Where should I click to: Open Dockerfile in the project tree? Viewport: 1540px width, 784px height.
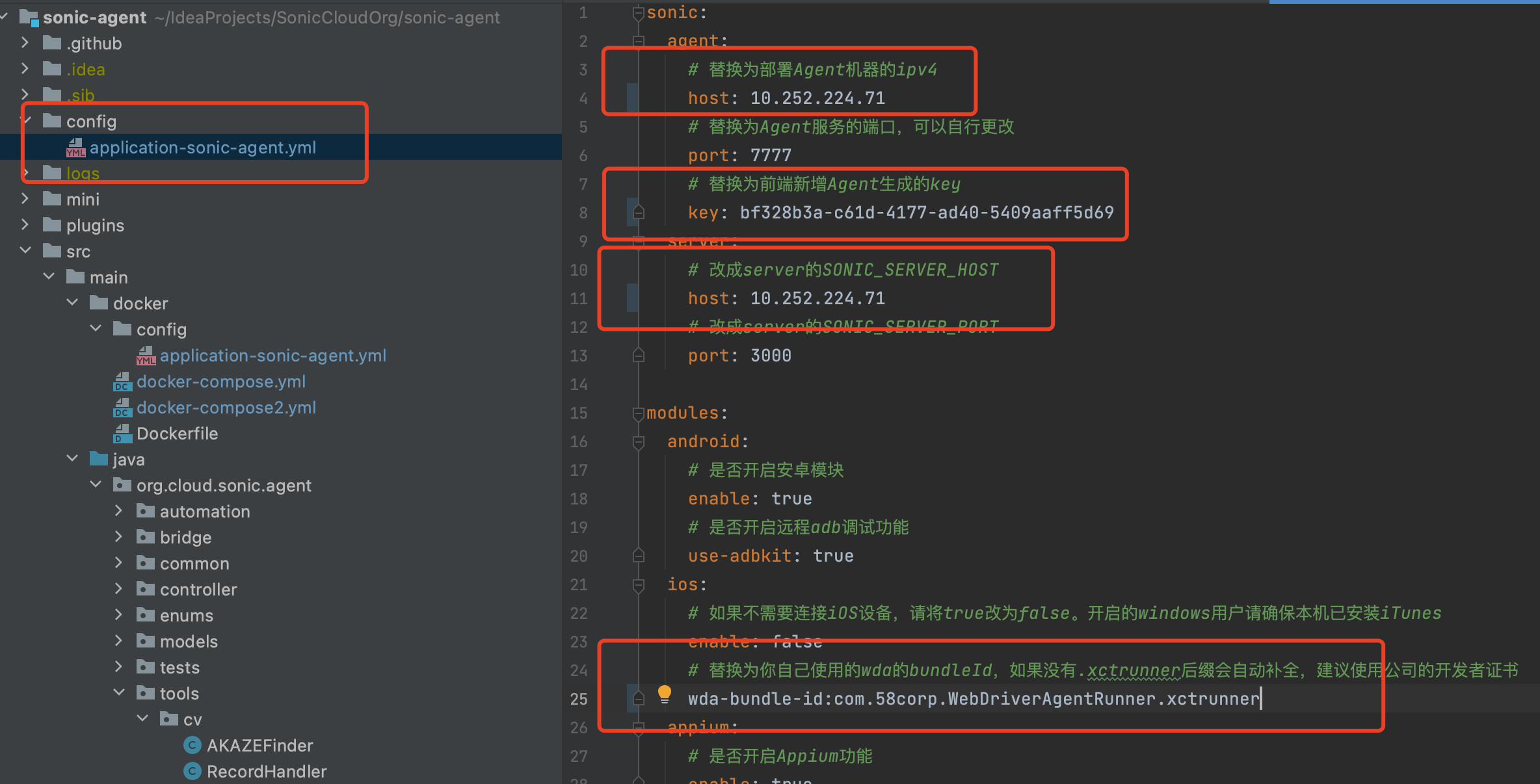point(177,434)
